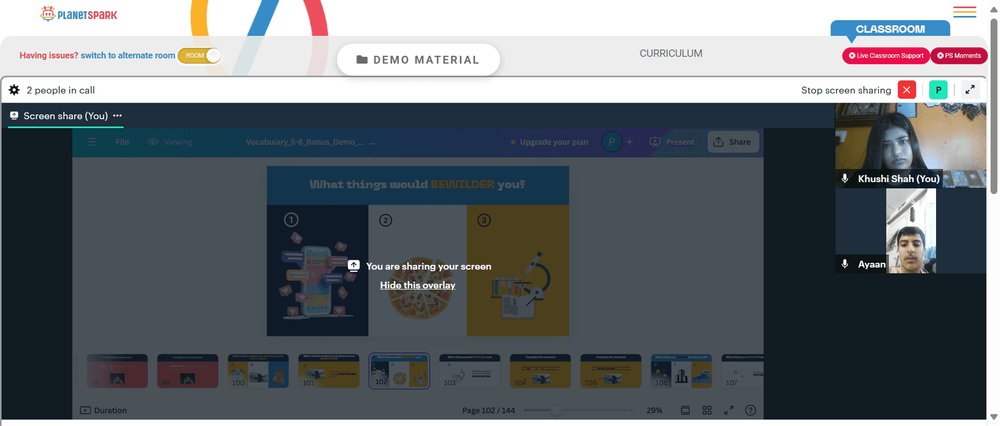
Task: Open Canva hamburger menu in shared screen
Action: click(92, 142)
